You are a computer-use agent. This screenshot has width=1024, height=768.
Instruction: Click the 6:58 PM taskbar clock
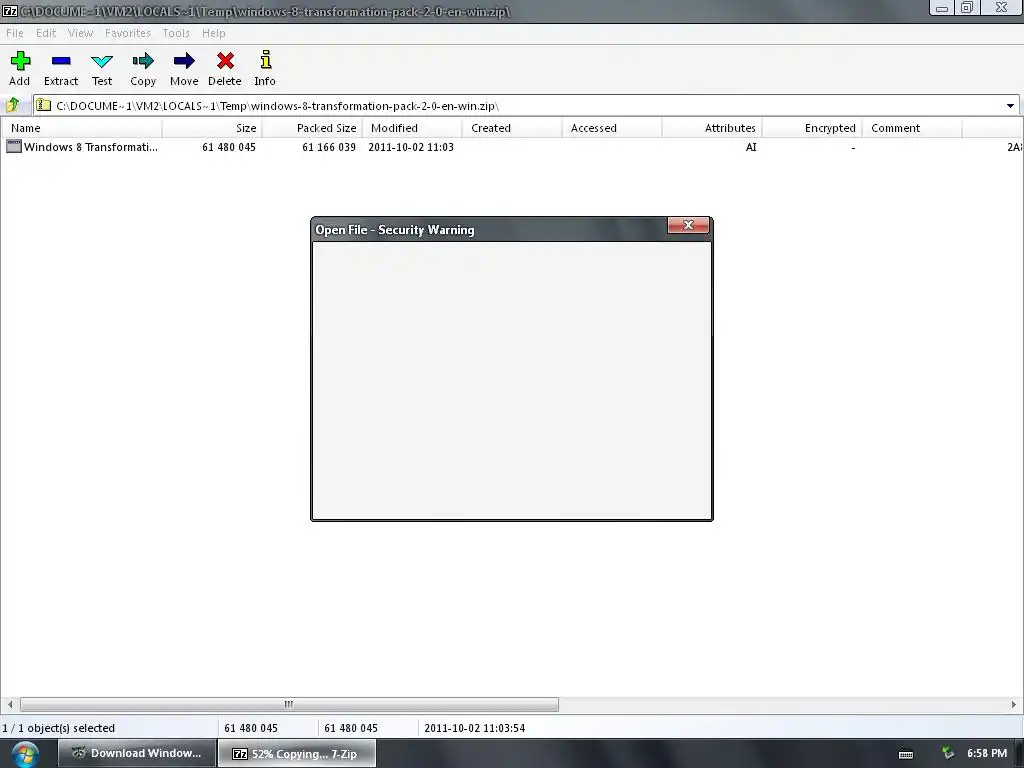tap(987, 754)
